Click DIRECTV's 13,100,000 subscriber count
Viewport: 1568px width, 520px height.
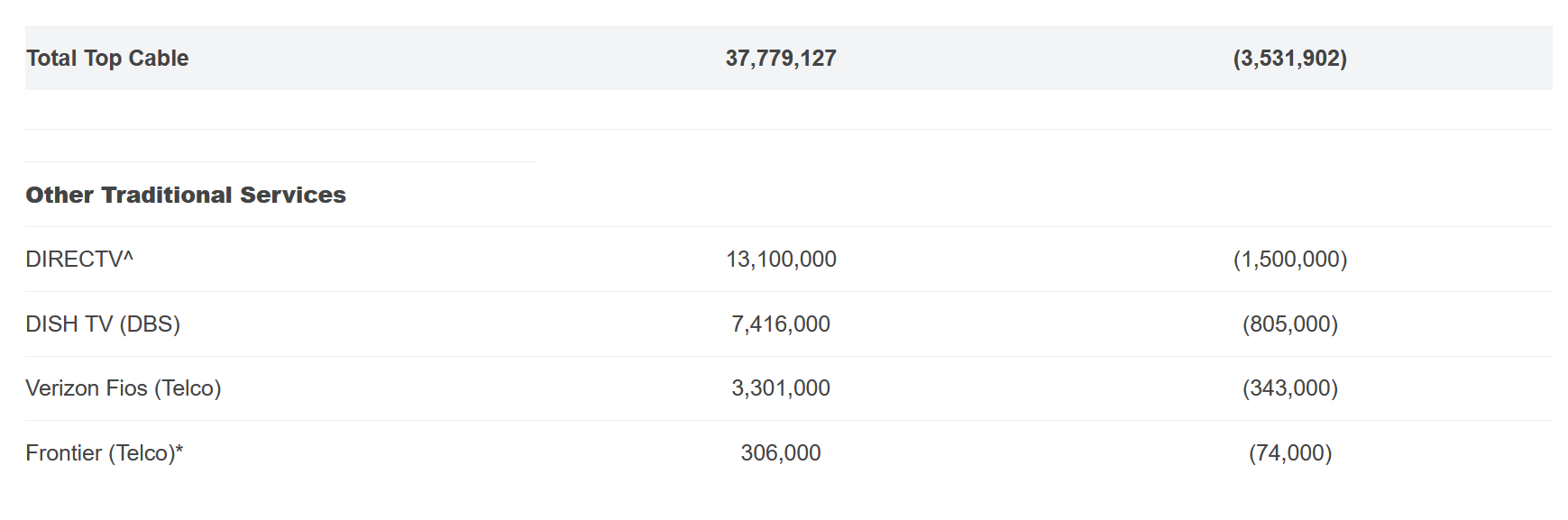point(781,260)
